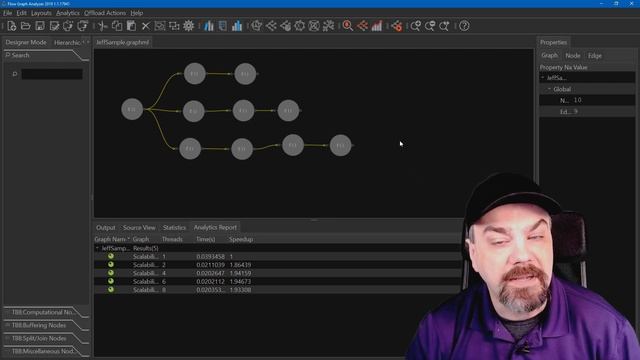Click the Zoom In magnifier icon
This screenshot has height=360, width=640.
(416, 26)
